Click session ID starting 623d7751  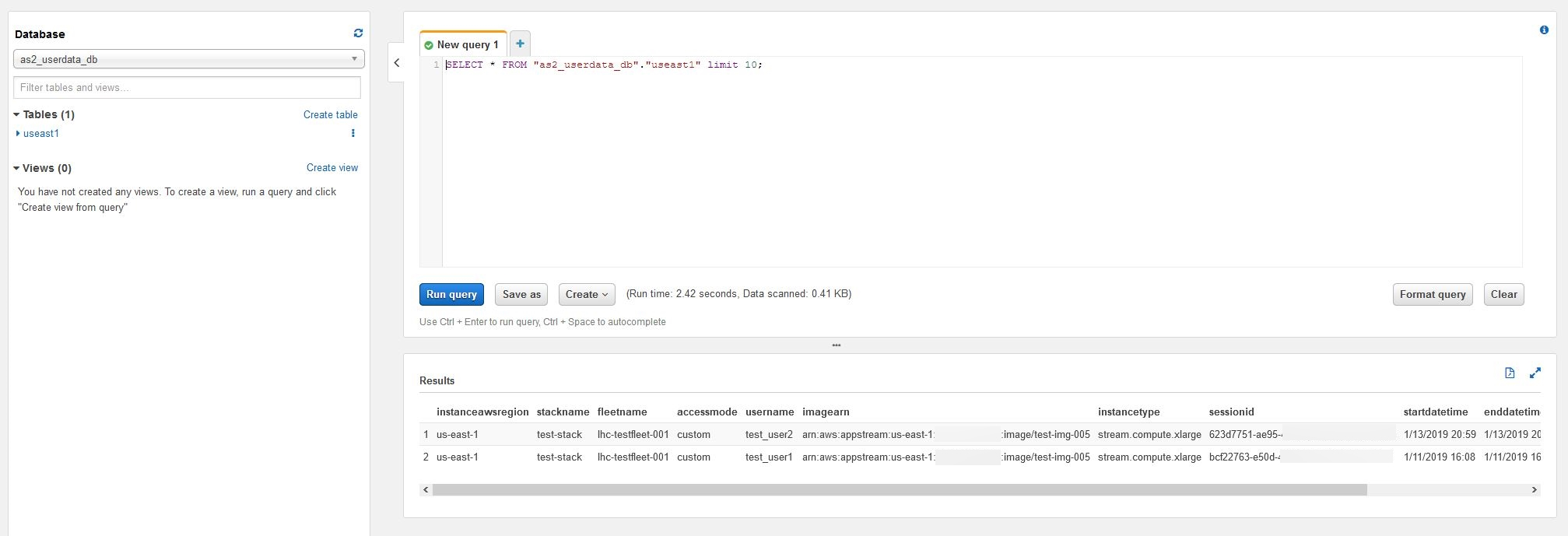(x=1246, y=434)
